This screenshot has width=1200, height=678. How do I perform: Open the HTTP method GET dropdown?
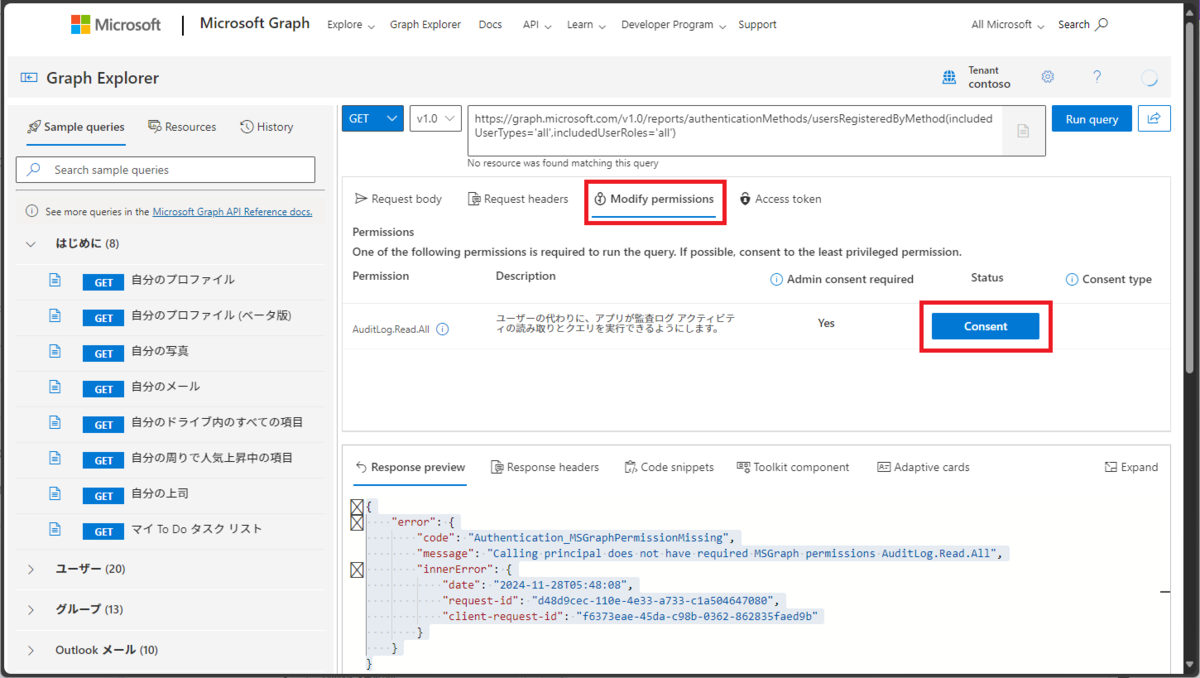(373, 118)
